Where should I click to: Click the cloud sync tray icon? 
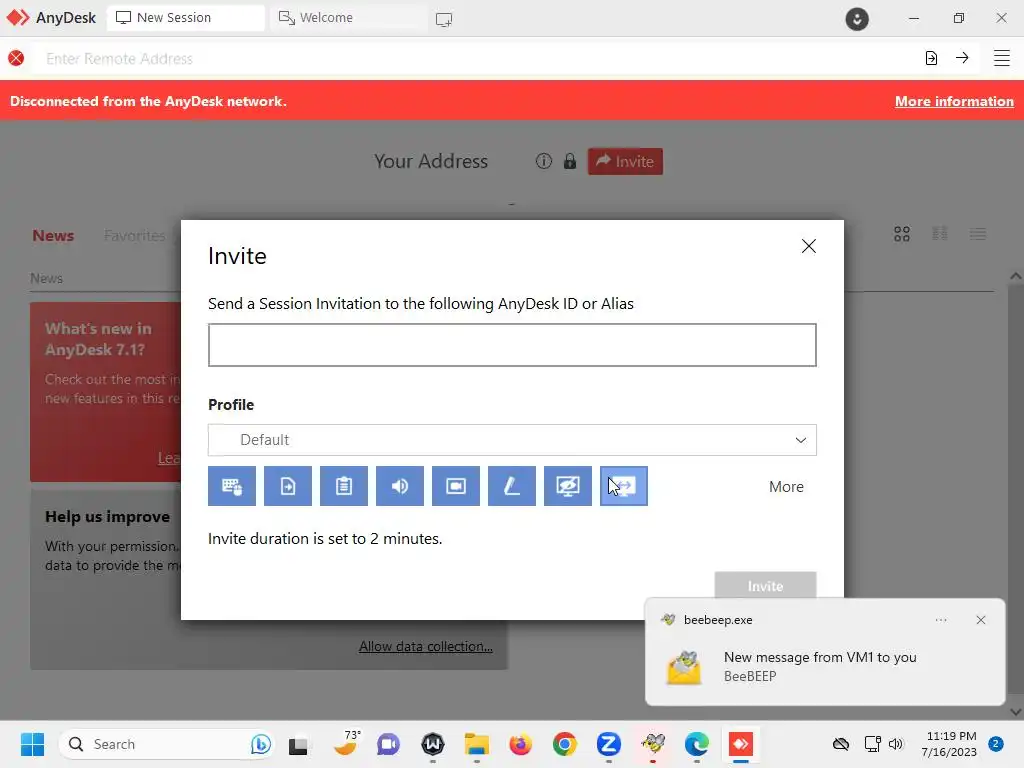[841, 744]
